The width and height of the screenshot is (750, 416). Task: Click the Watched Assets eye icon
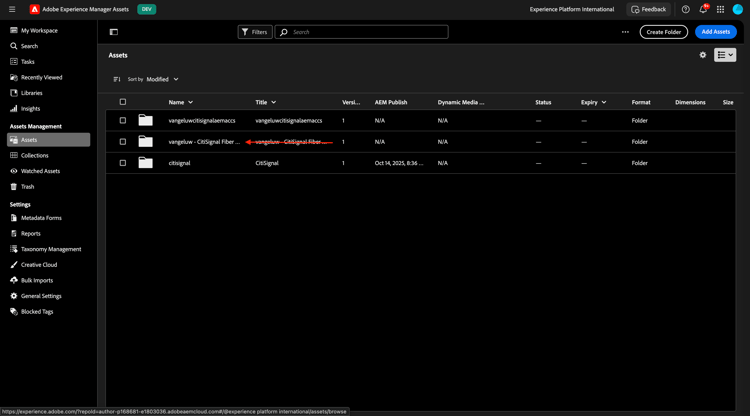[14, 171]
